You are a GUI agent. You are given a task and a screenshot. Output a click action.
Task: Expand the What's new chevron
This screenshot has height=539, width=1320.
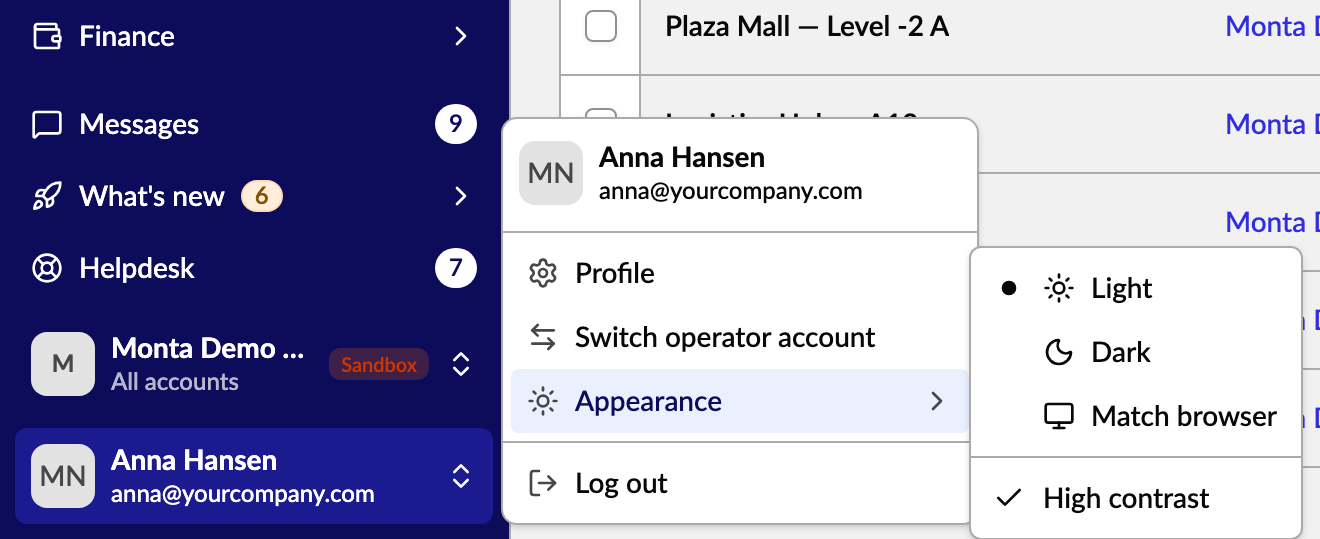click(460, 196)
